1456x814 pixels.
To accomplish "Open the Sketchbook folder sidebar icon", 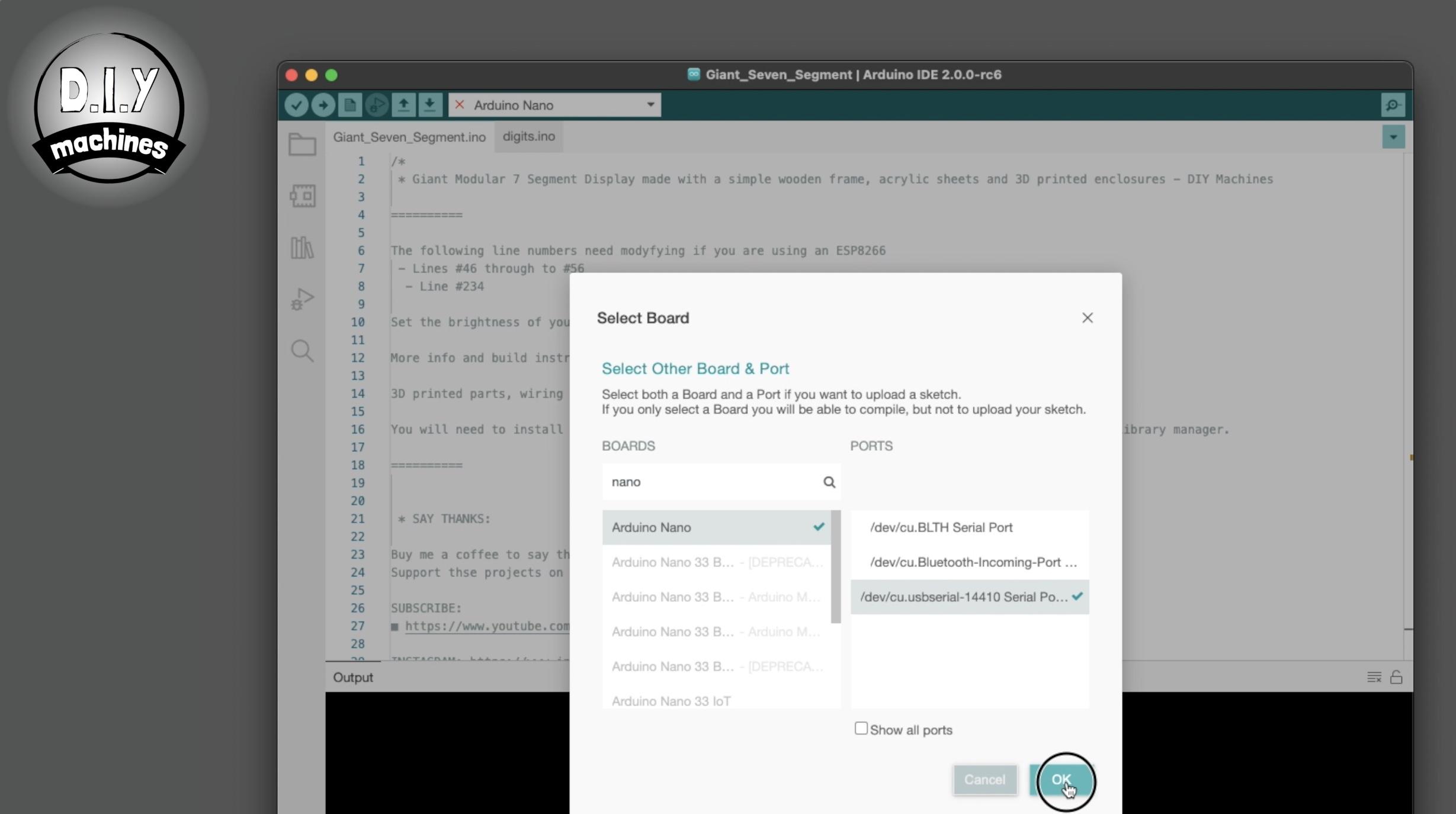I will 302,144.
